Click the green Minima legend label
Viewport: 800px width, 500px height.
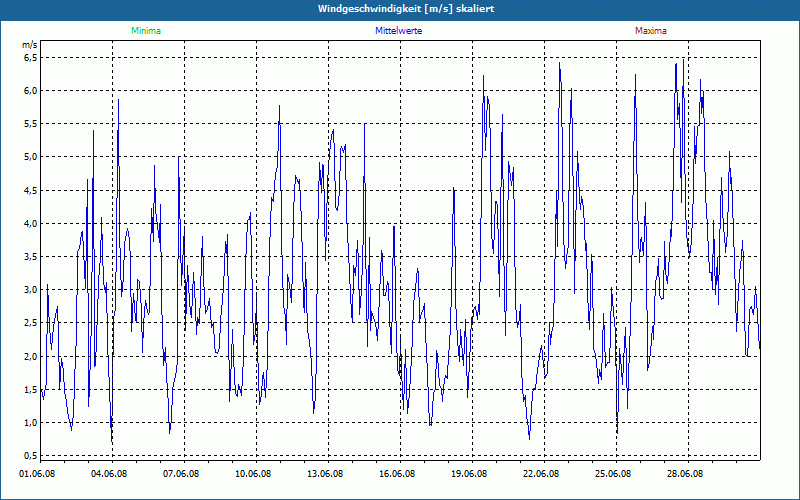click(146, 31)
